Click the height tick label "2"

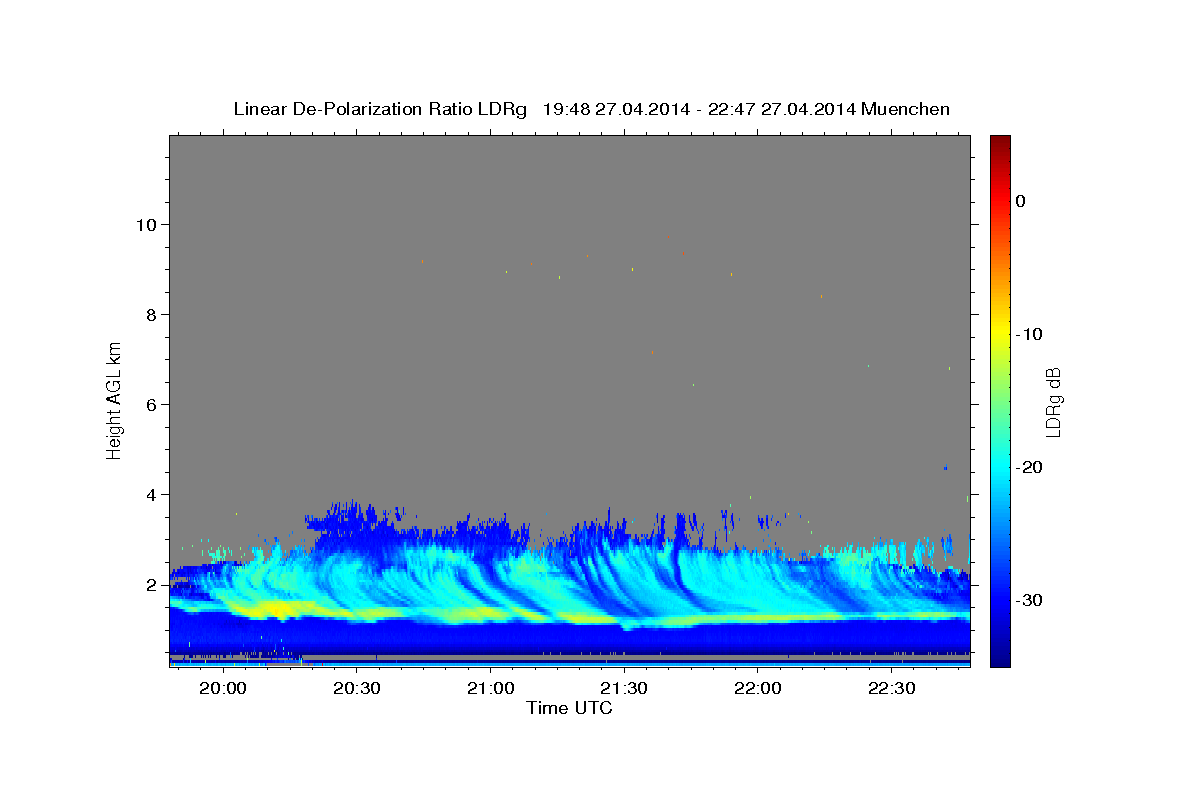tap(151, 584)
